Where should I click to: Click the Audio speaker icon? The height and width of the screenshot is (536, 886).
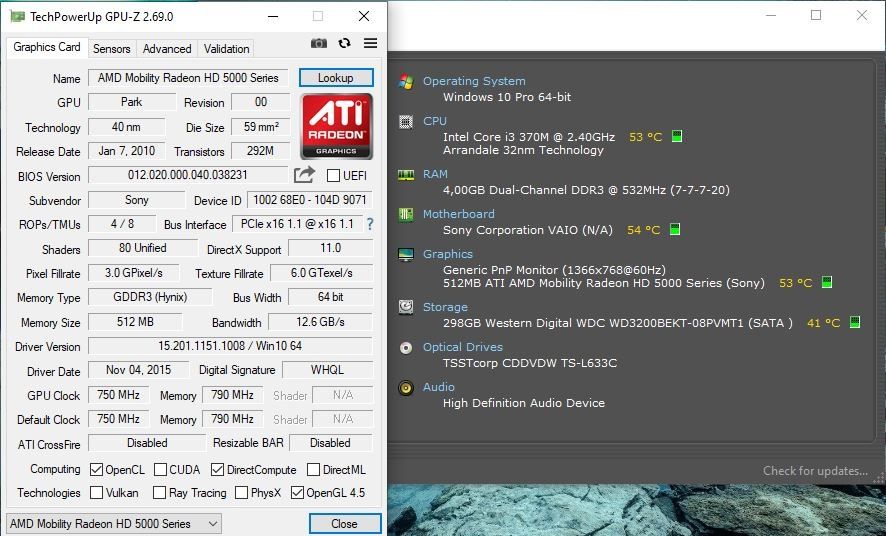[x=406, y=387]
